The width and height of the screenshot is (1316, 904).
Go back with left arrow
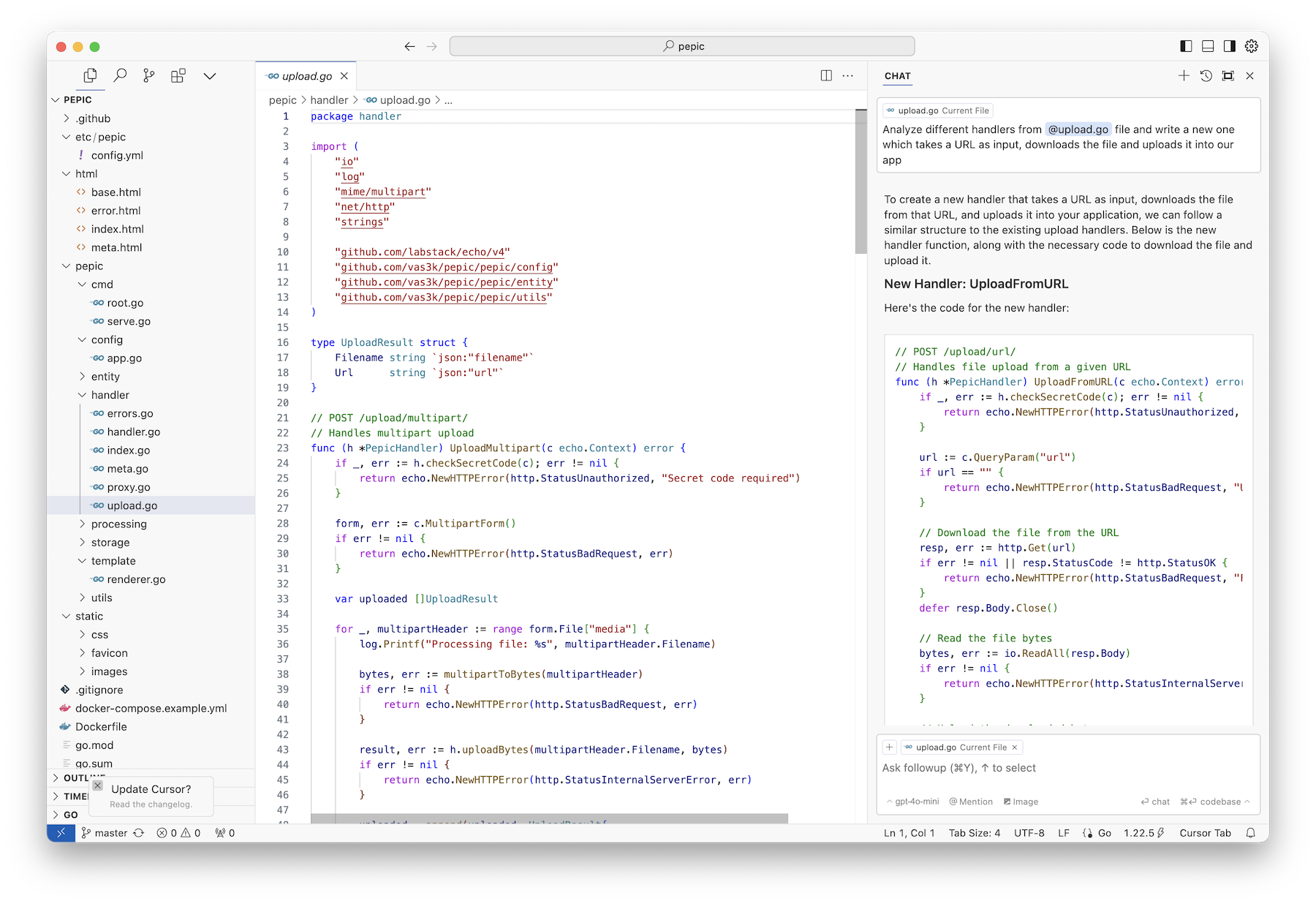[409, 46]
